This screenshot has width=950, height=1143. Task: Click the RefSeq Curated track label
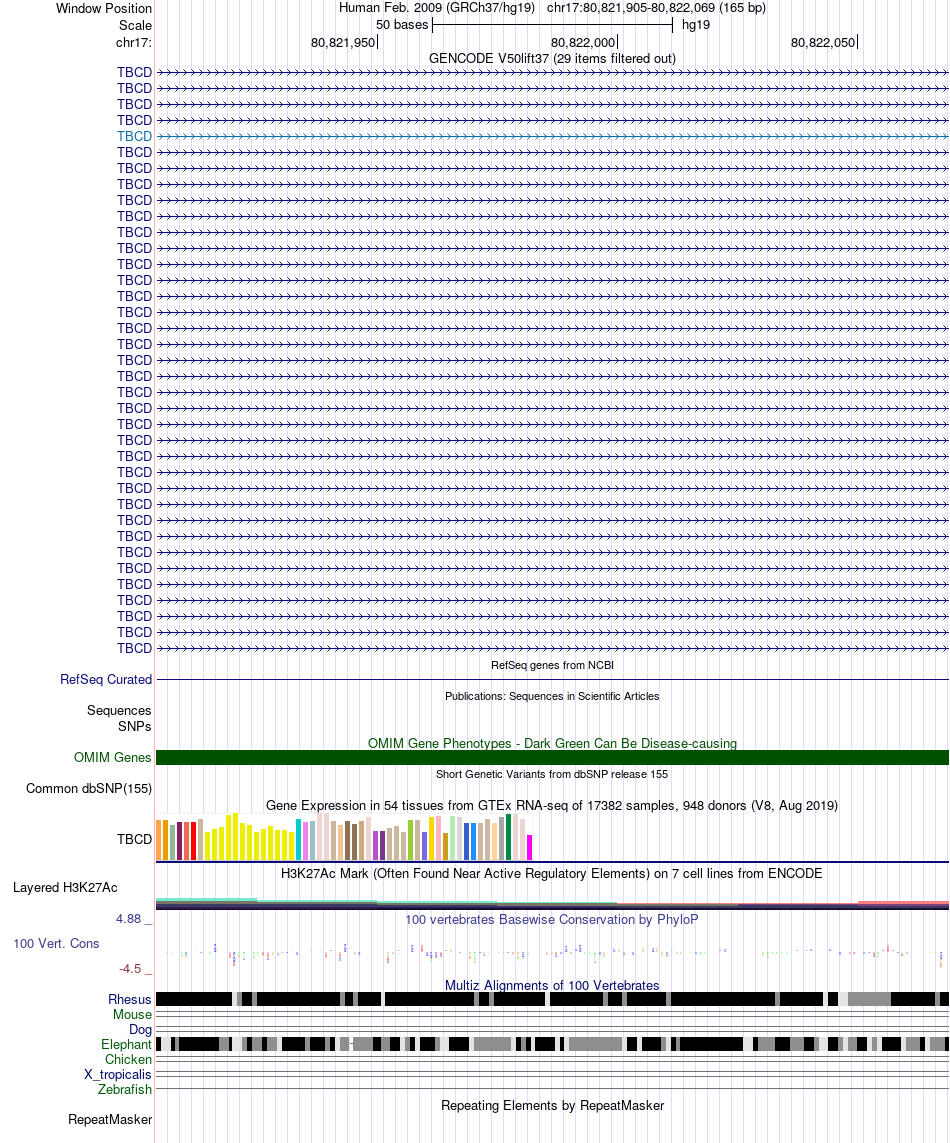click(x=106, y=679)
